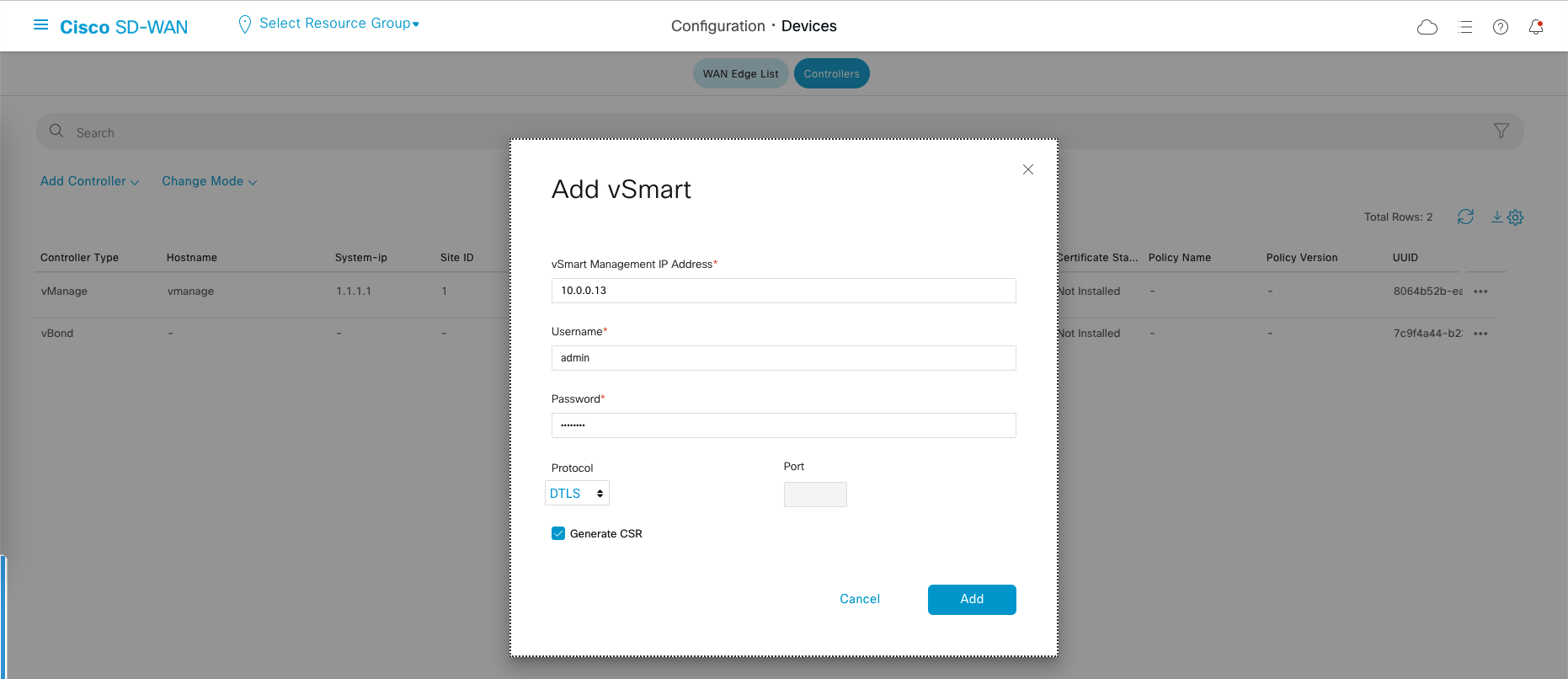Click the cloud status icon
Screen dimensions: 1568x679
click(1427, 27)
